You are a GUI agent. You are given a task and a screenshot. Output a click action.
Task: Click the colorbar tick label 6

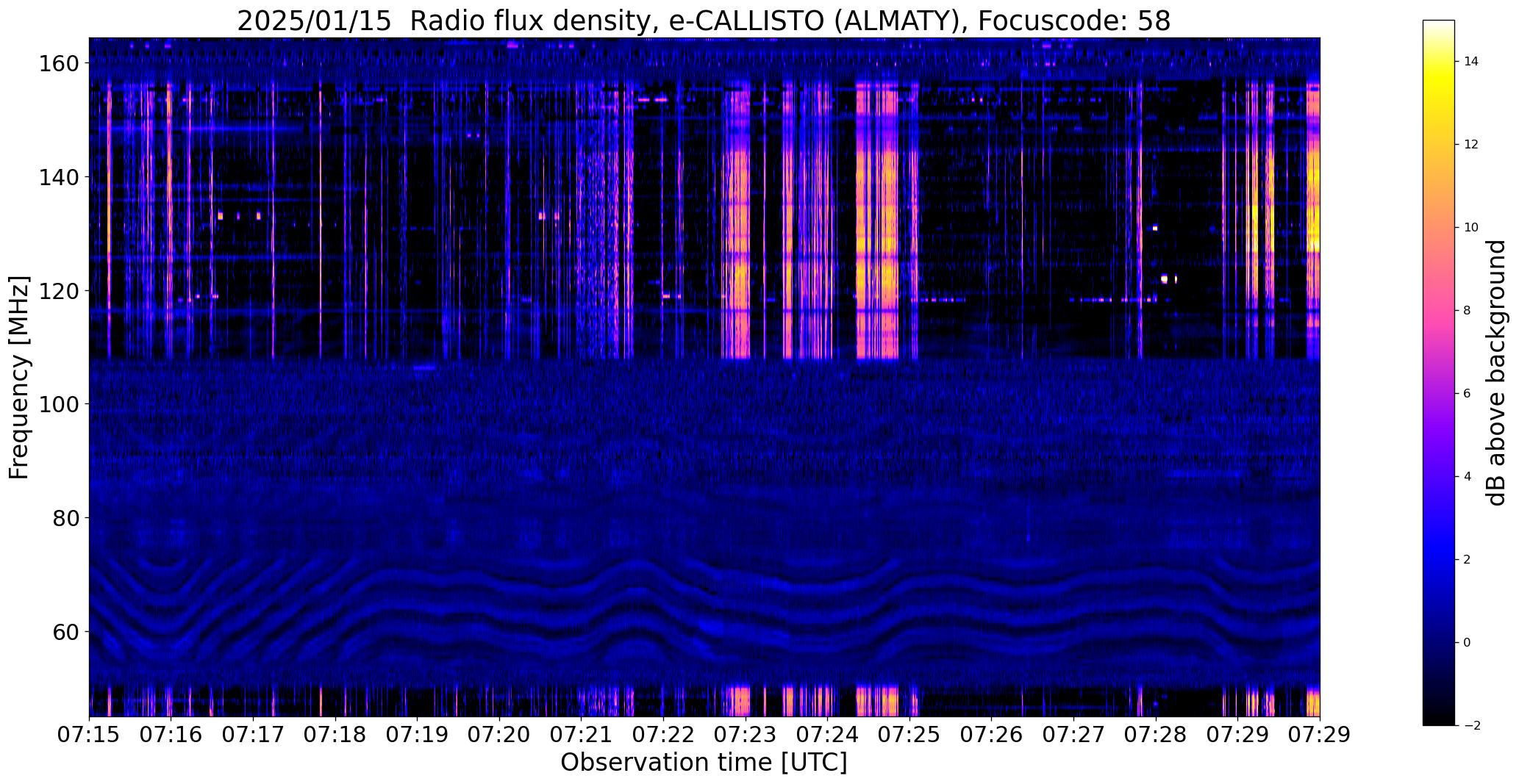click(1467, 394)
